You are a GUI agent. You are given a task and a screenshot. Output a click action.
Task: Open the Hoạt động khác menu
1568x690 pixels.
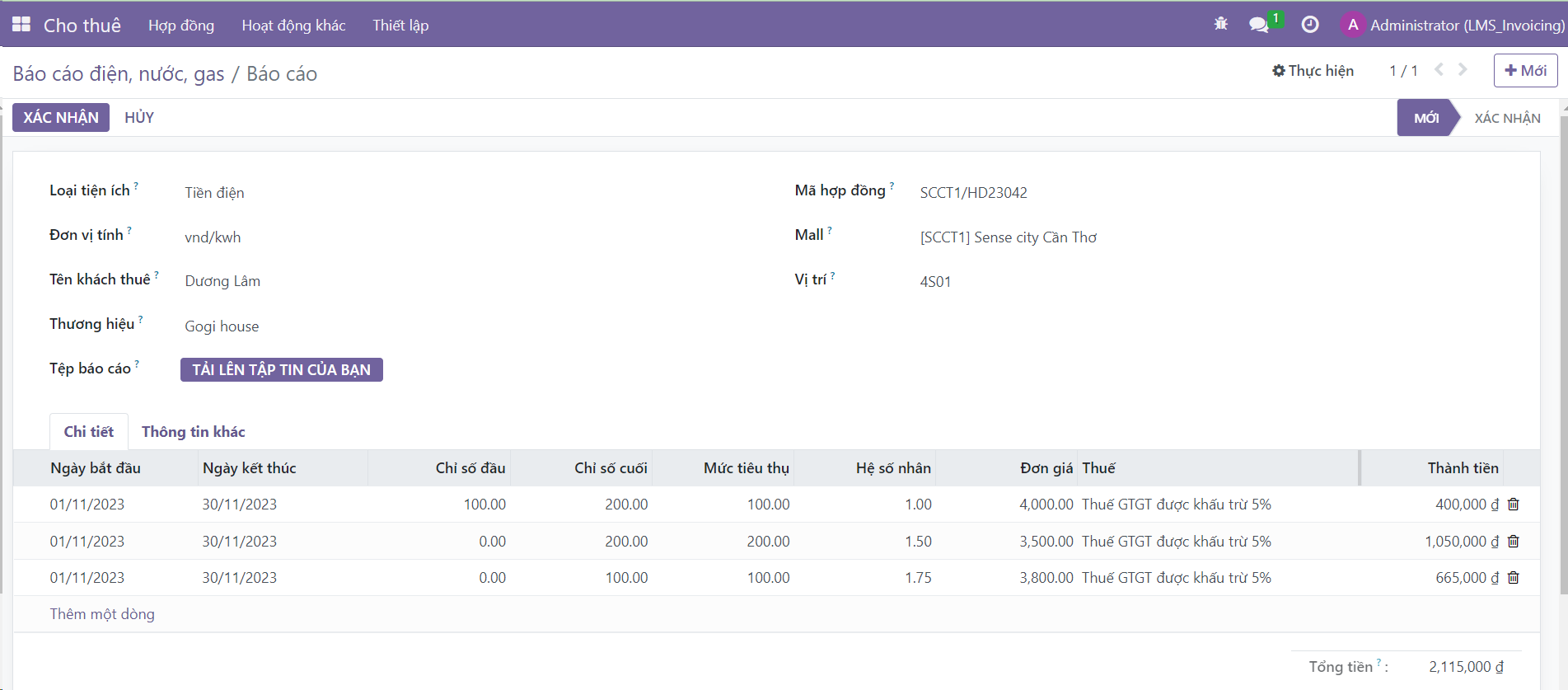pos(293,26)
